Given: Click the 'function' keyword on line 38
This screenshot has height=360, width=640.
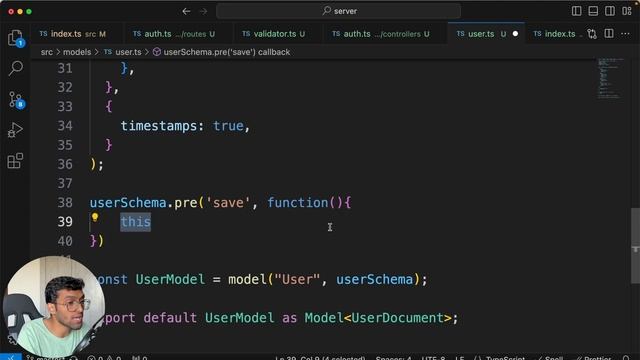Looking at the screenshot, I should pos(298,202).
